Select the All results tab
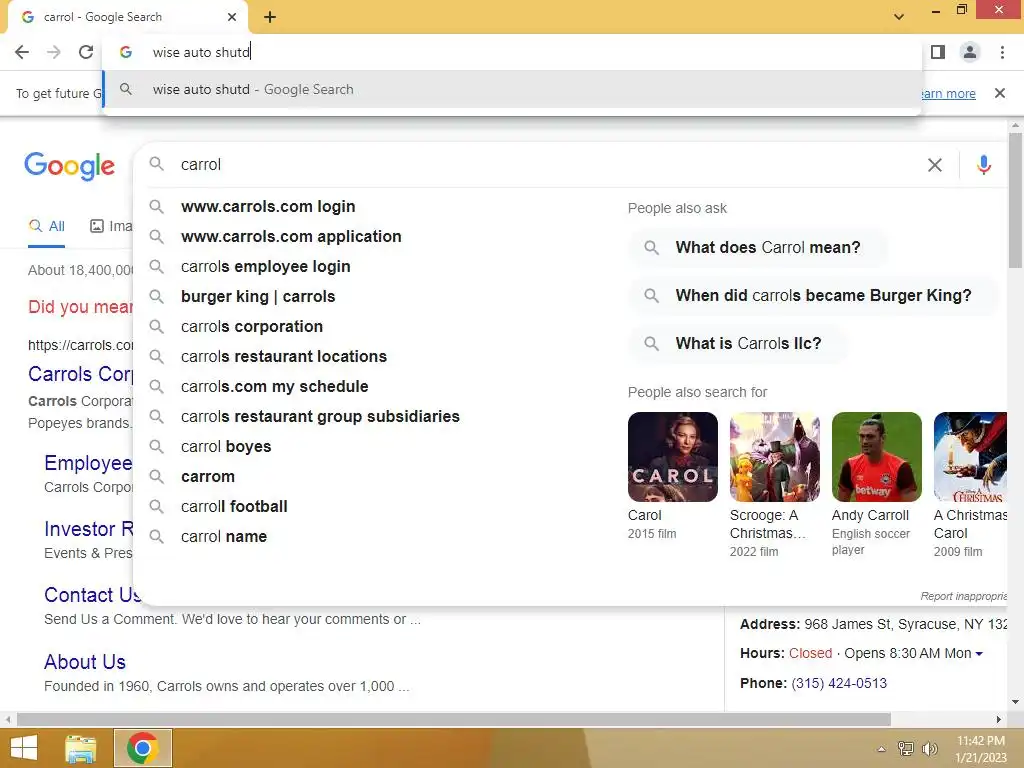 coord(46,227)
